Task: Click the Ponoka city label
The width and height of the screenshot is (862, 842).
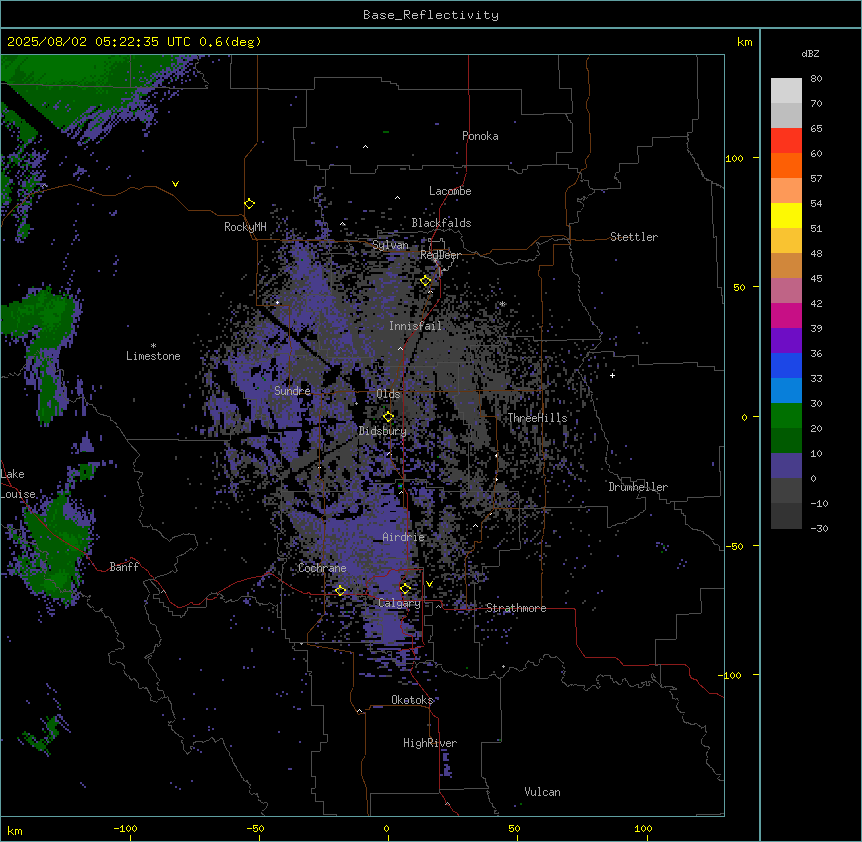Action: pos(480,136)
